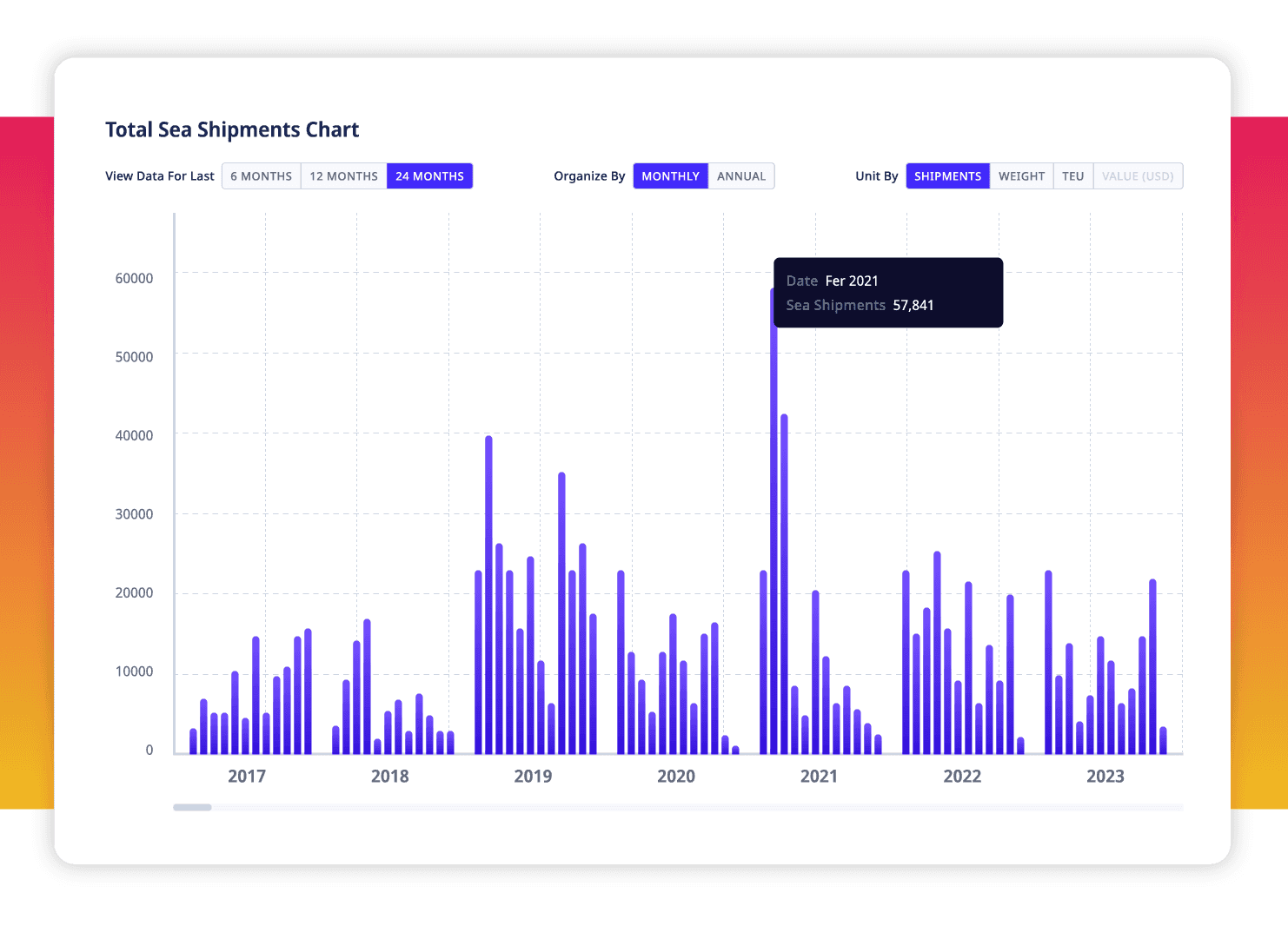Click the horizontal scrollbar thumb below chart
The width and height of the screenshot is (1288, 926).
pyautogui.click(x=192, y=807)
